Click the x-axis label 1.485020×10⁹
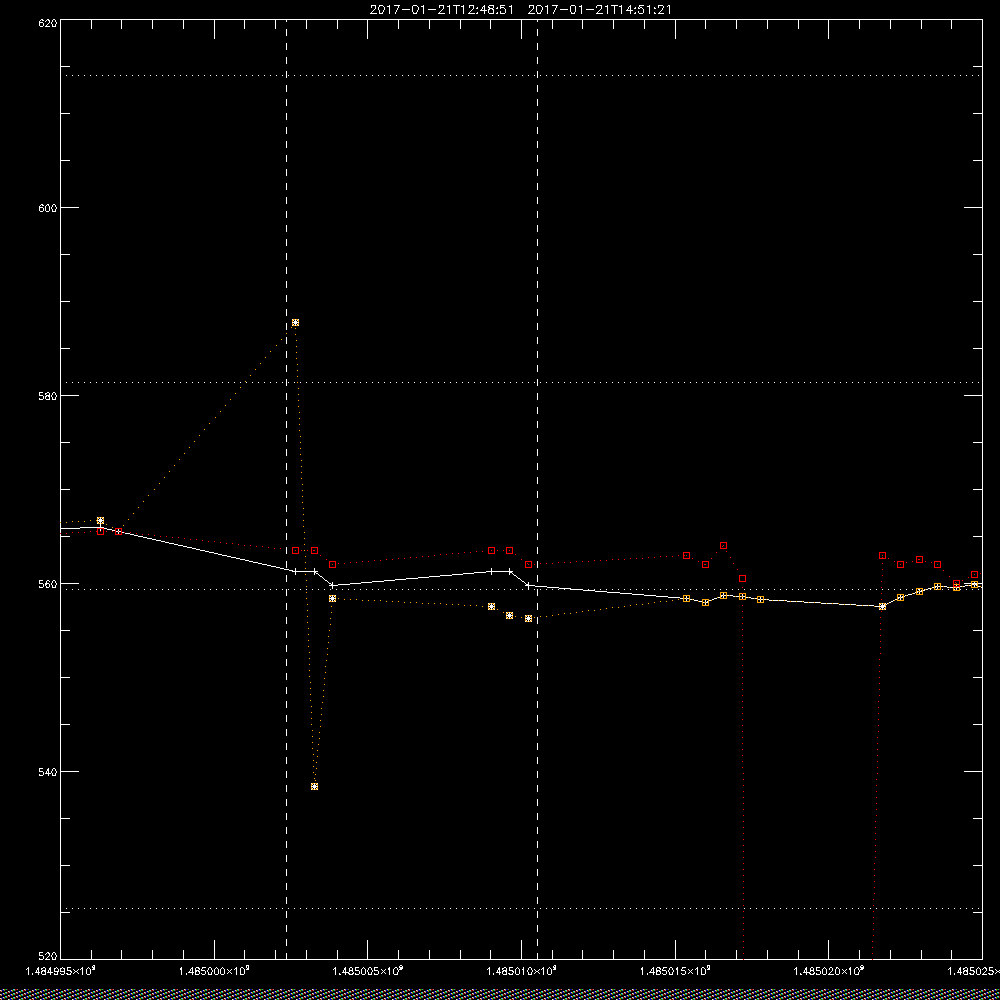1000x1000 pixels. coord(828,971)
